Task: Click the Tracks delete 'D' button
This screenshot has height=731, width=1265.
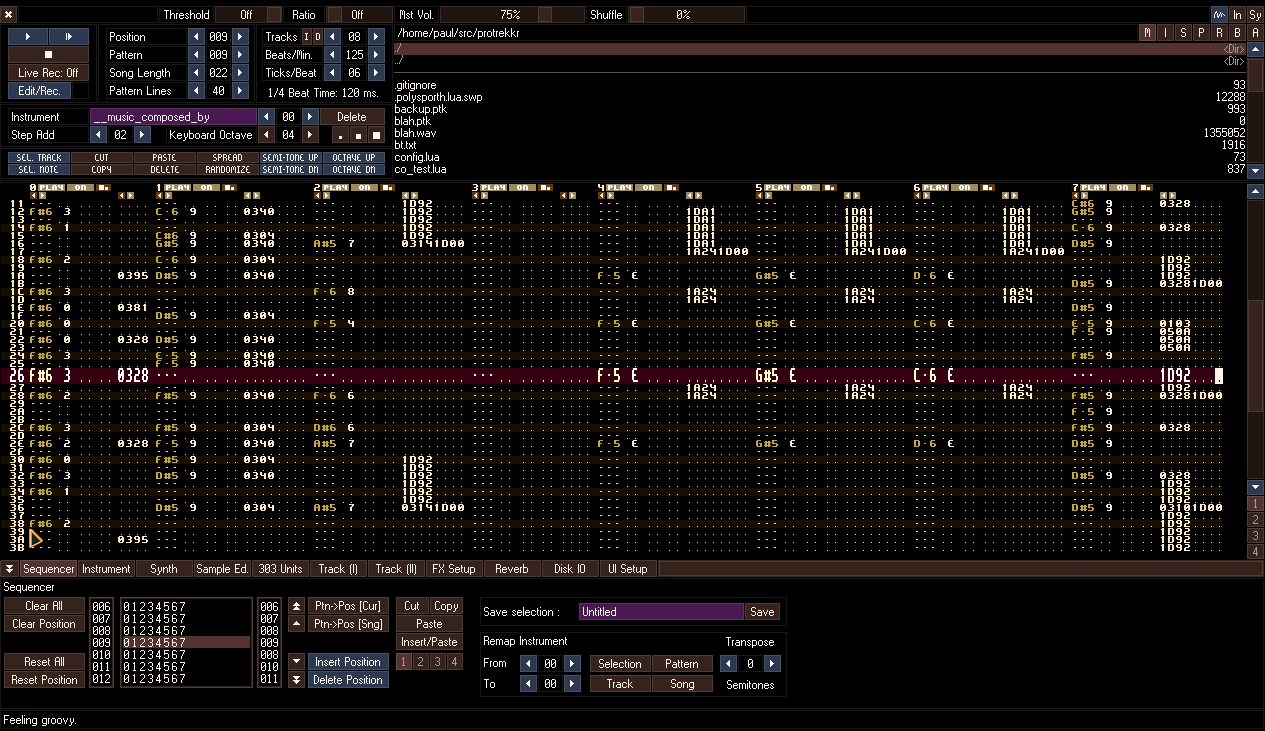Action: (317, 37)
